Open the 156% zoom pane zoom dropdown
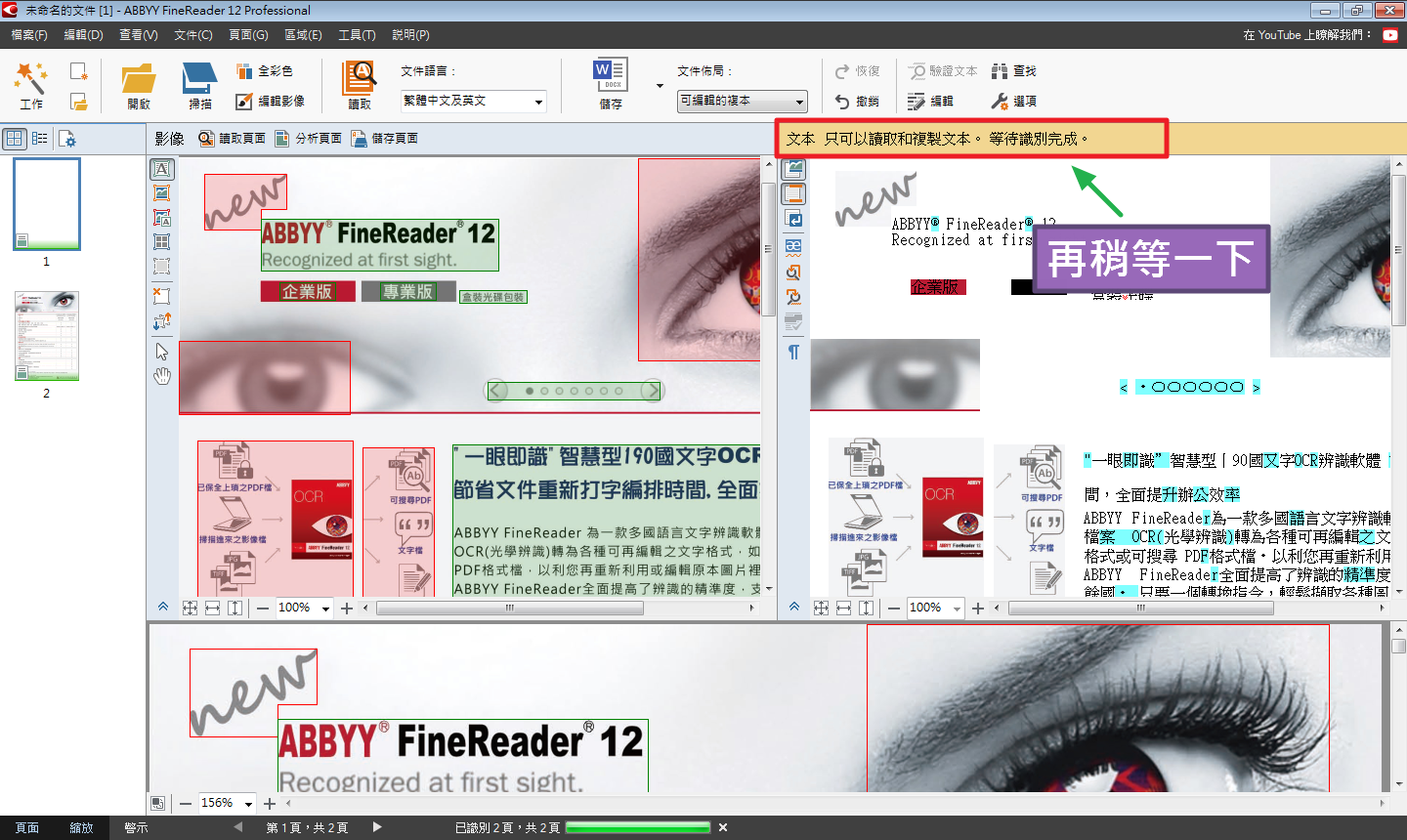Viewport: 1407px width, 840px height. point(248,804)
